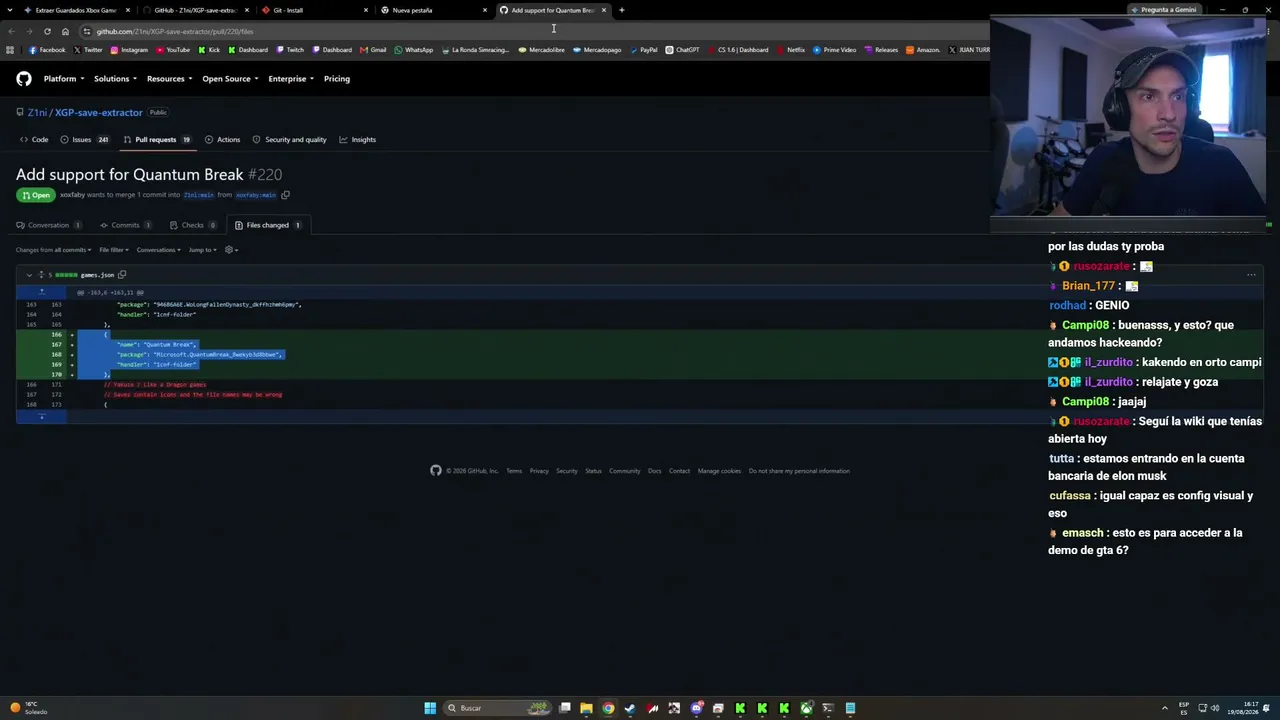The height and width of the screenshot is (720, 1280).
Task: Open YouTube bookmark in bookmarks bar
Action: 173,50
